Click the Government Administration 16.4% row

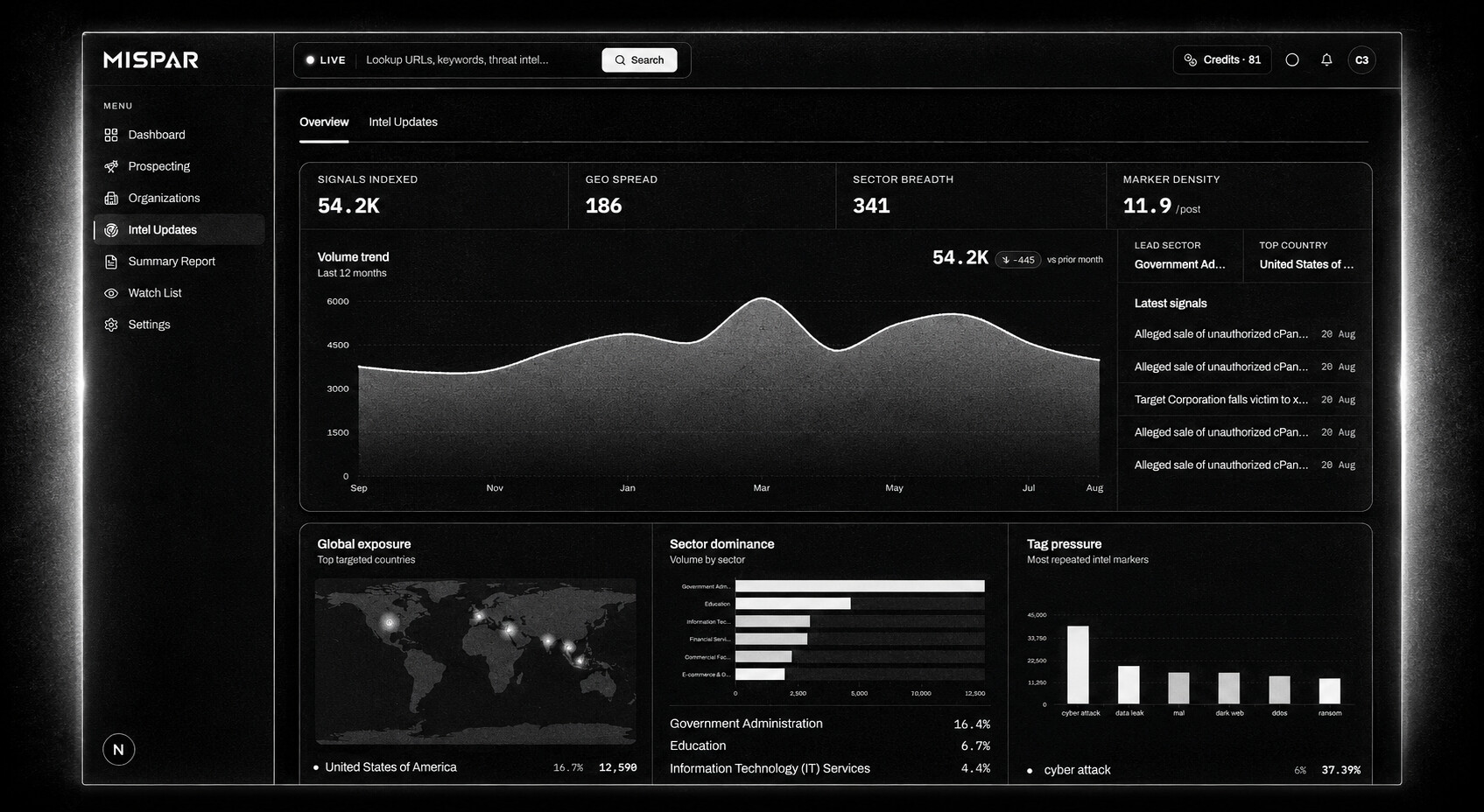click(x=830, y=724)
